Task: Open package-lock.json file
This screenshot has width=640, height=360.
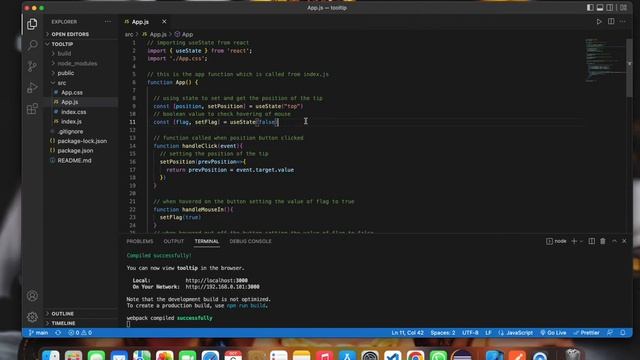Action: tap(81, 141)
